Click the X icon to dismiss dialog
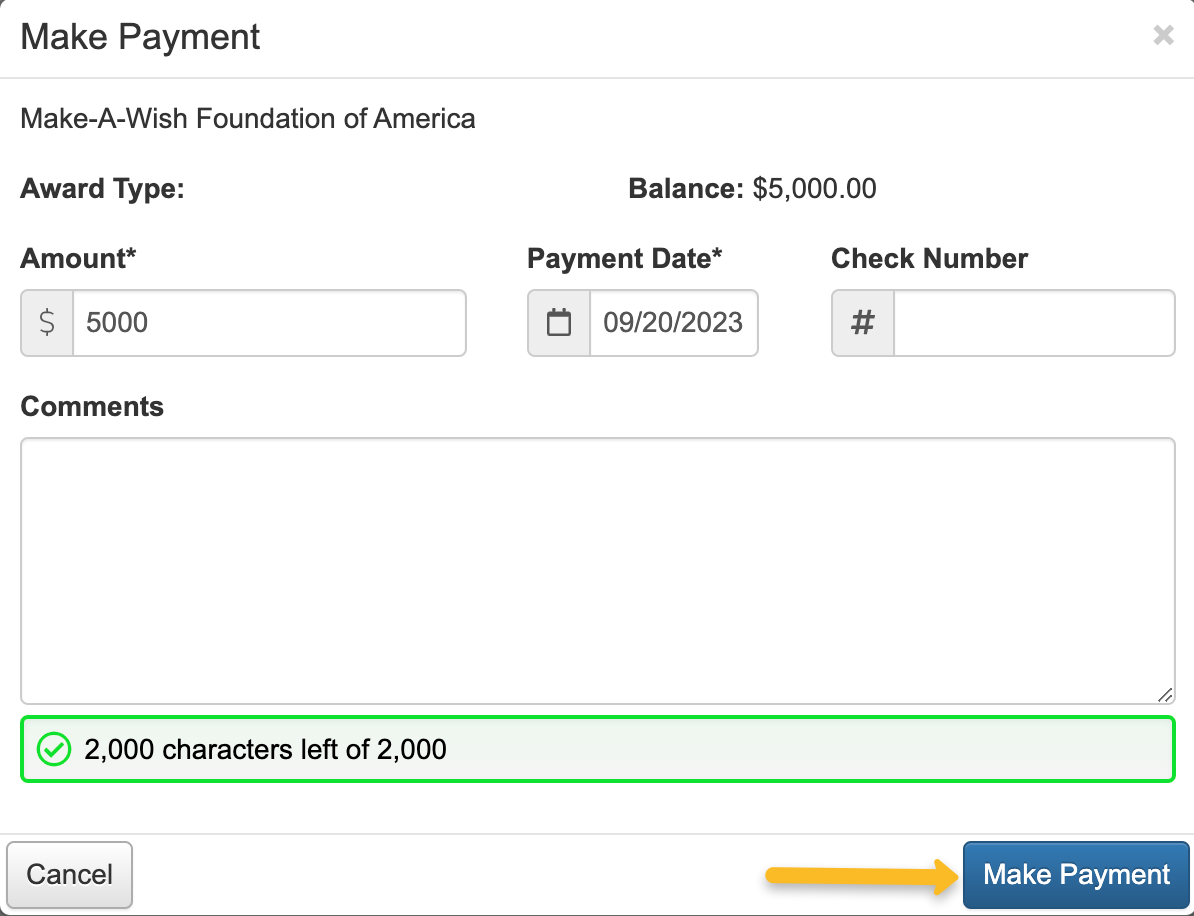Image resolution: width=1194 pixels, height=916 pixels. (x=1163, y=35)
